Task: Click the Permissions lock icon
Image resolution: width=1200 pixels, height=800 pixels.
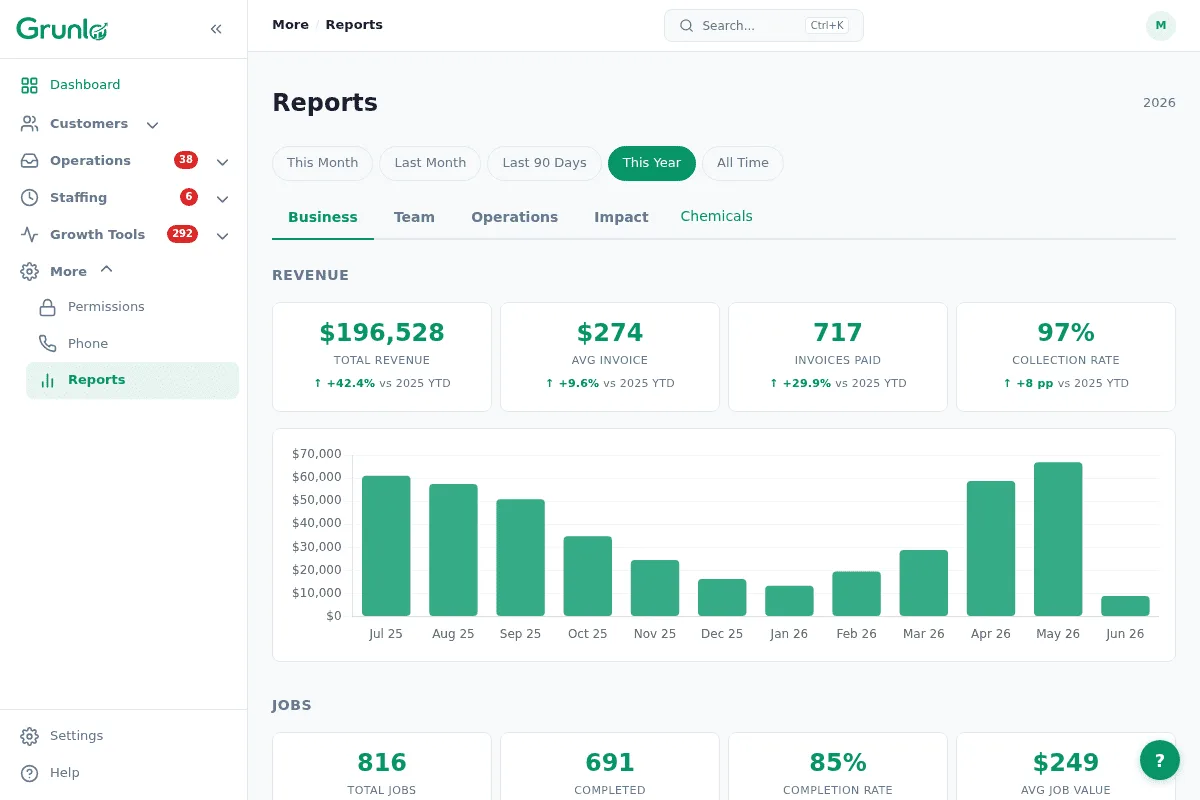Action: (x=47, y=307)
